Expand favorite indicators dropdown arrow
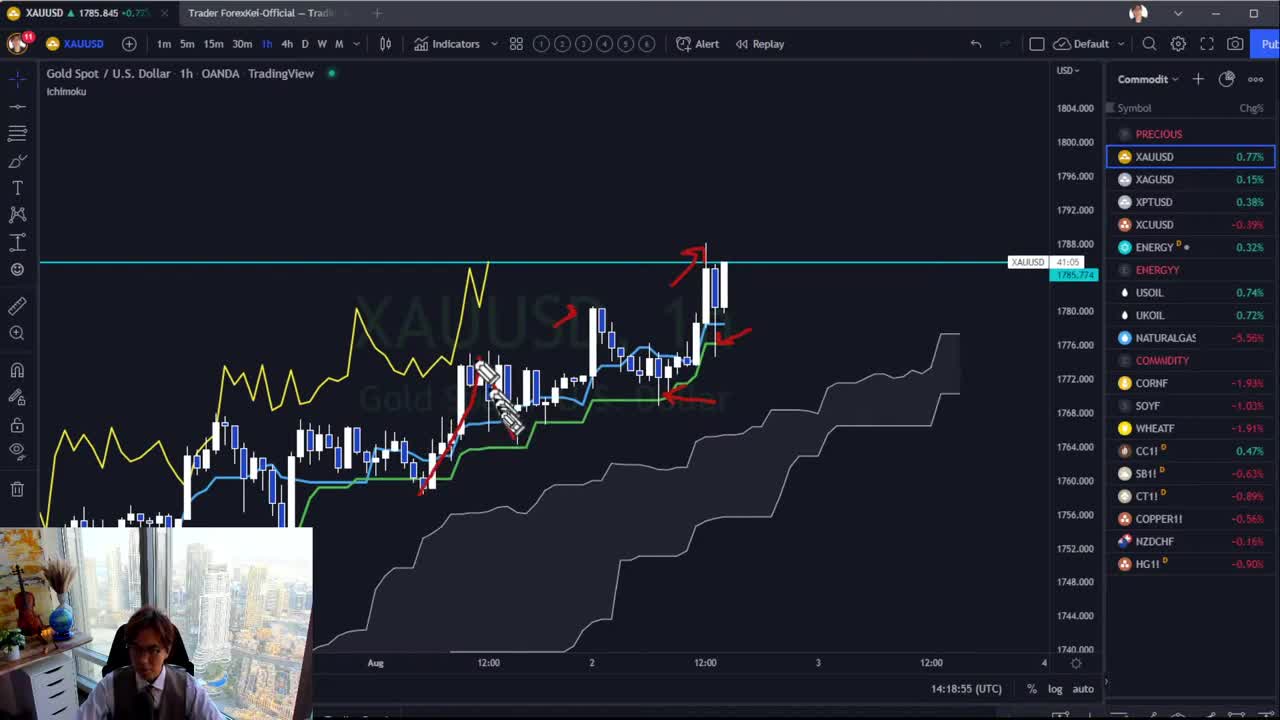The height and width of the screenshot is (720, 1280). pyautogui.click(x=494, y=44)
